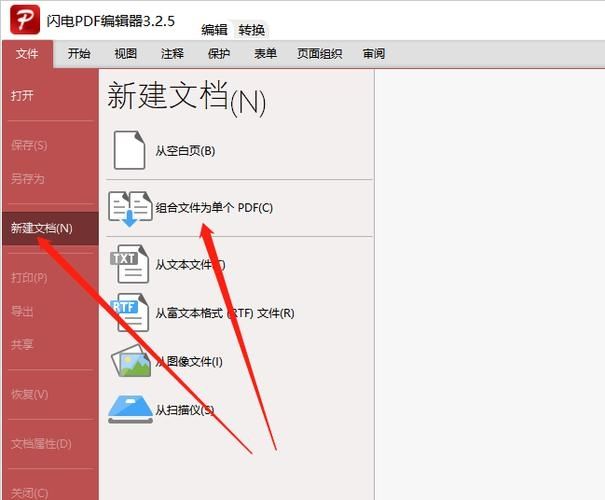605x500 pixels.
Task: Open the 文件 tab
Action: click(x=27, y=54)
